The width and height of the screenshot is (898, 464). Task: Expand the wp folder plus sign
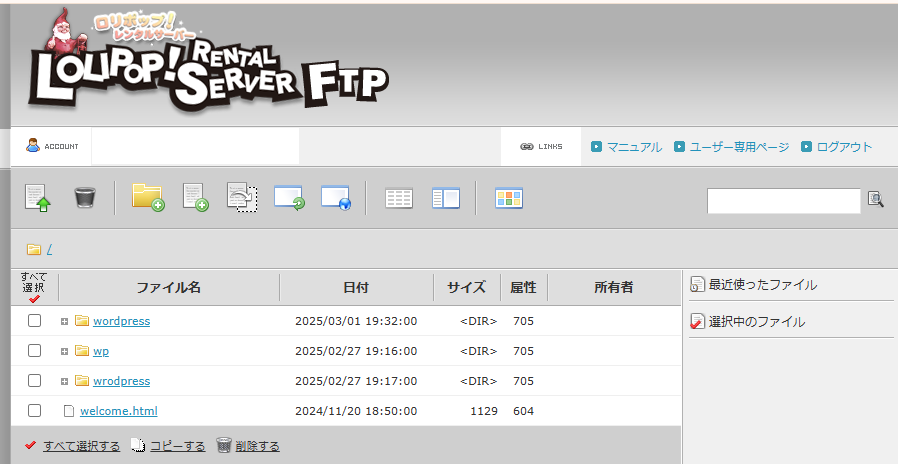coord(64,352)
